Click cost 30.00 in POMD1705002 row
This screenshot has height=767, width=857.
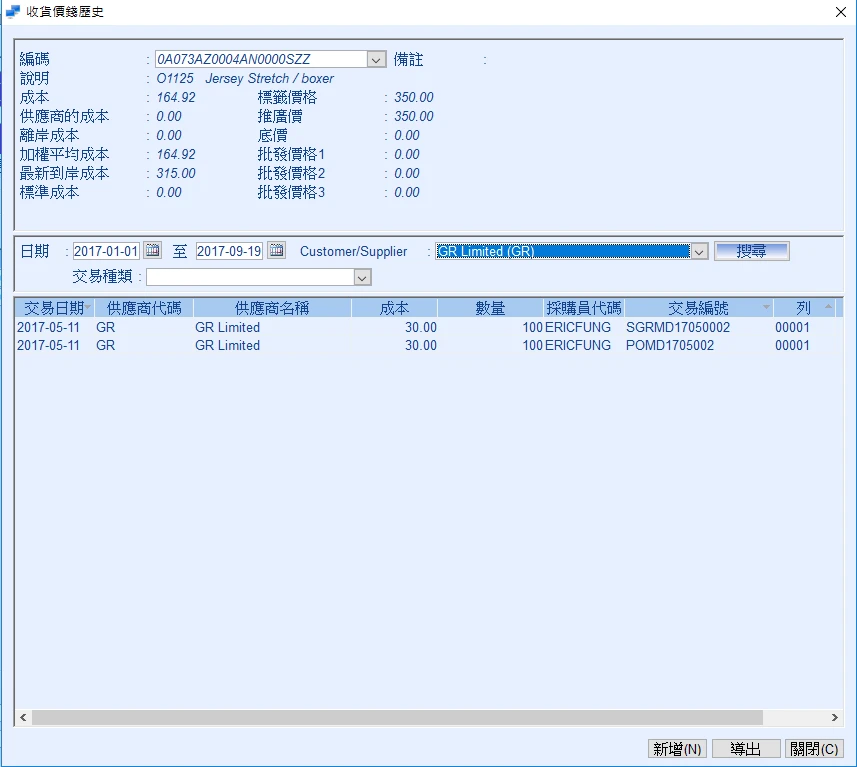tap(421, 345)
